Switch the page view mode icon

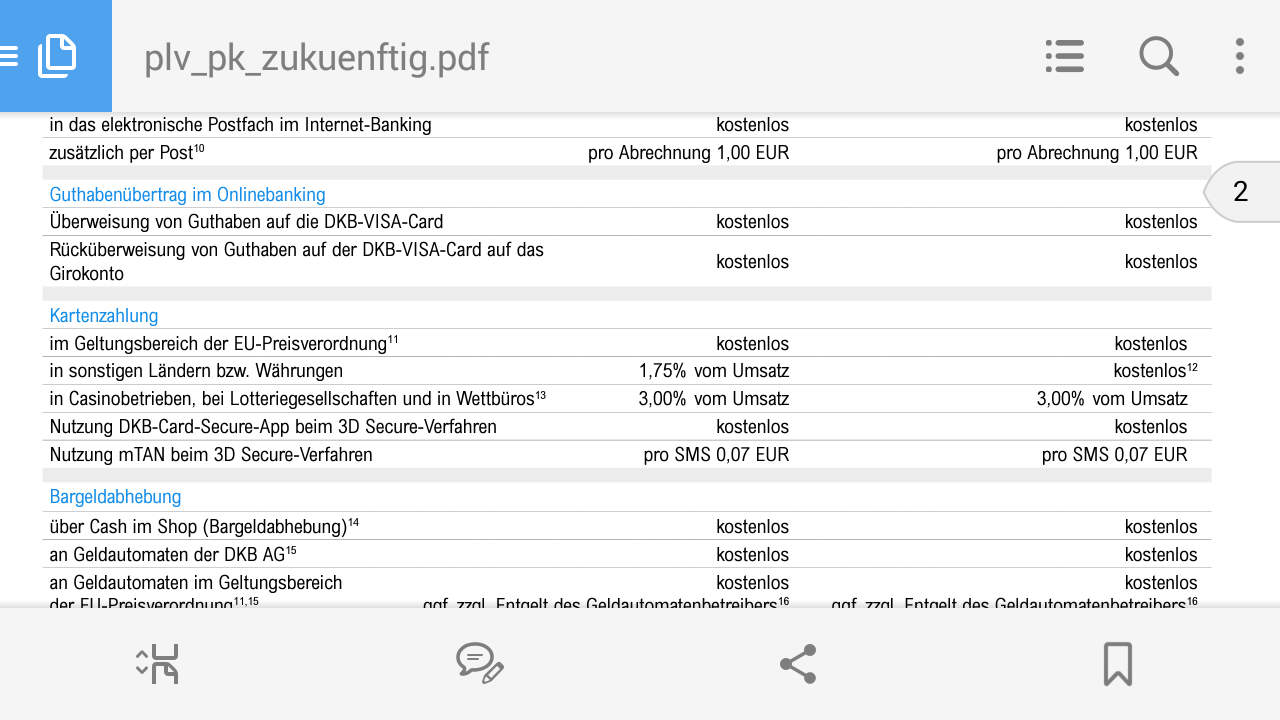(x=157, y=664)
